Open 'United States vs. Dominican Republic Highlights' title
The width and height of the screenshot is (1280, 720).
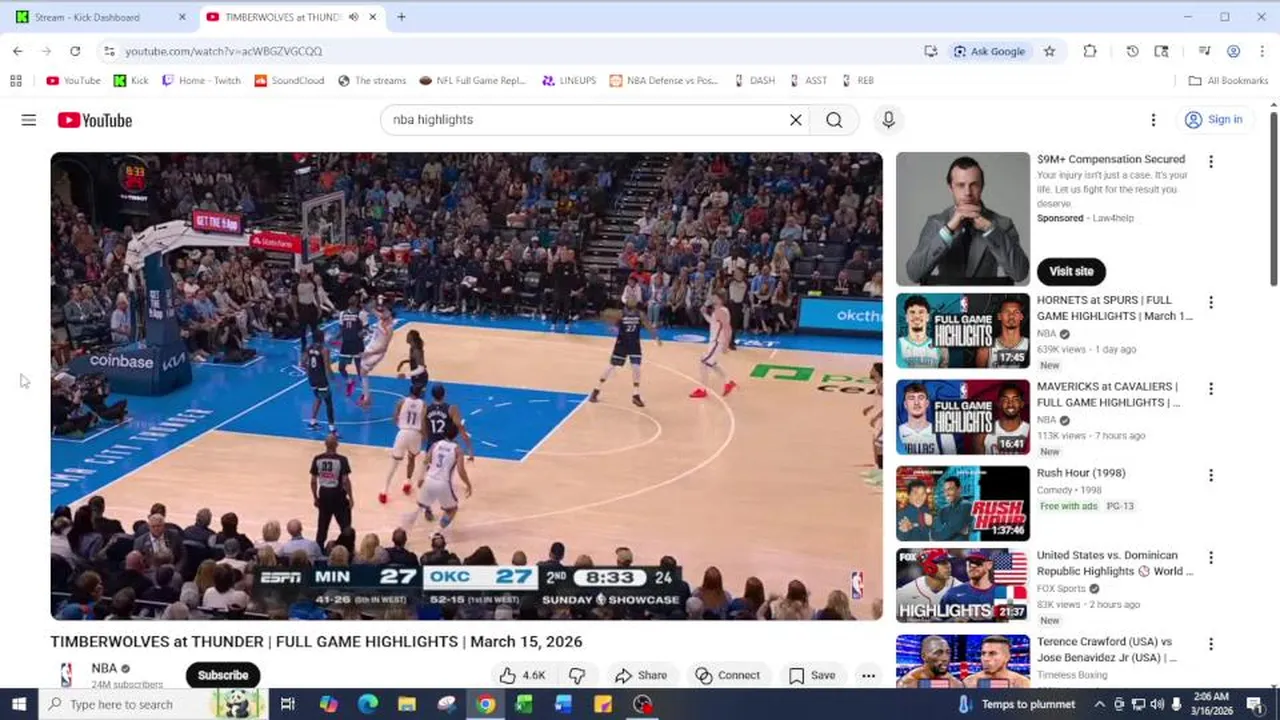point(1114,563)
